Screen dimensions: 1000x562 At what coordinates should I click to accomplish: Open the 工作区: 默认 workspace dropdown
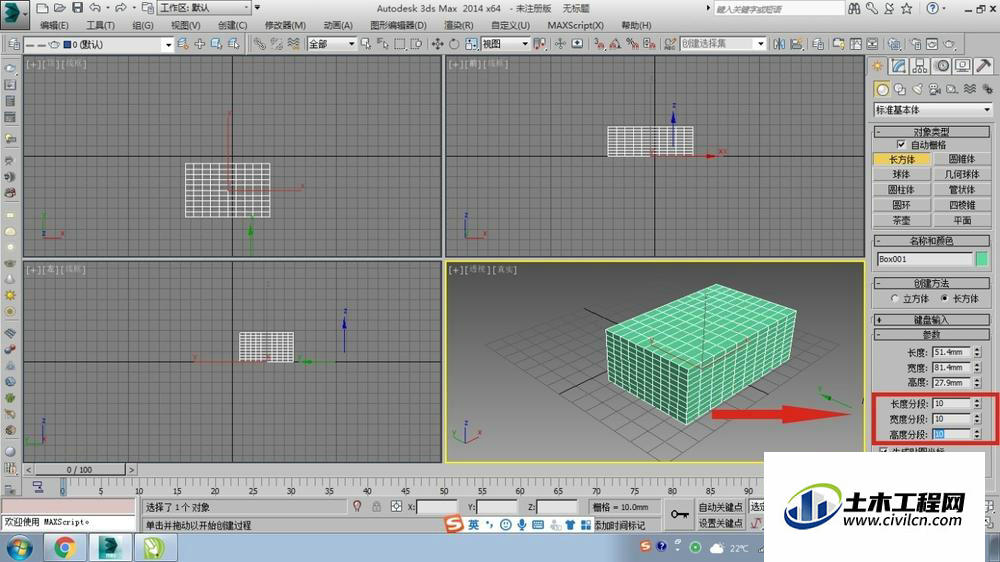(205, 8)
